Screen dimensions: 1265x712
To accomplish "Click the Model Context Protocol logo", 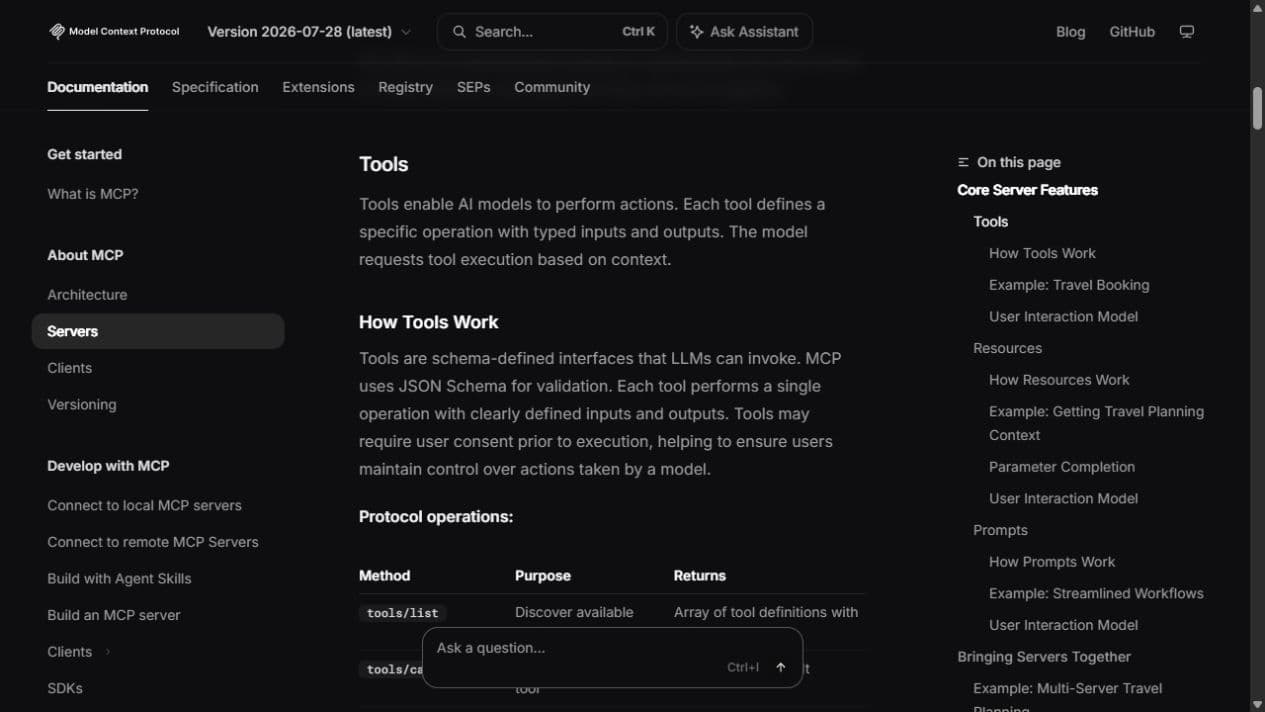I will [x=114, y=31].
